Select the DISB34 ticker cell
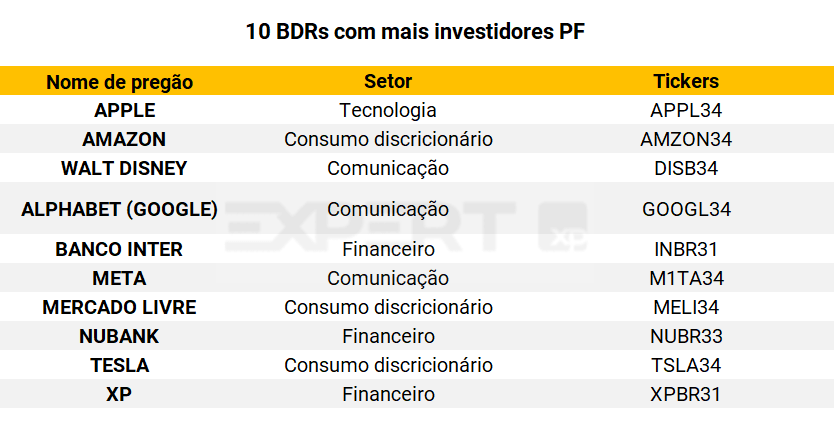Screen dimensions: 834x438 point(686,168)
